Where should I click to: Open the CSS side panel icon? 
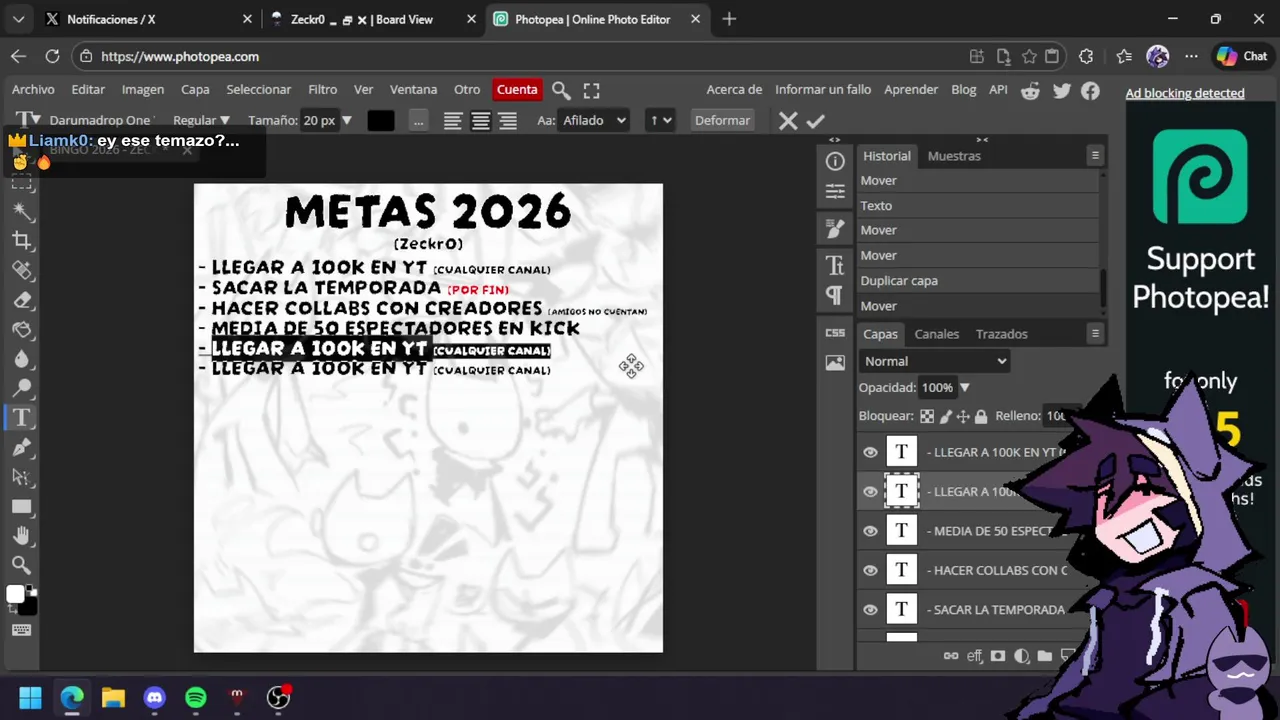[835, 332]
